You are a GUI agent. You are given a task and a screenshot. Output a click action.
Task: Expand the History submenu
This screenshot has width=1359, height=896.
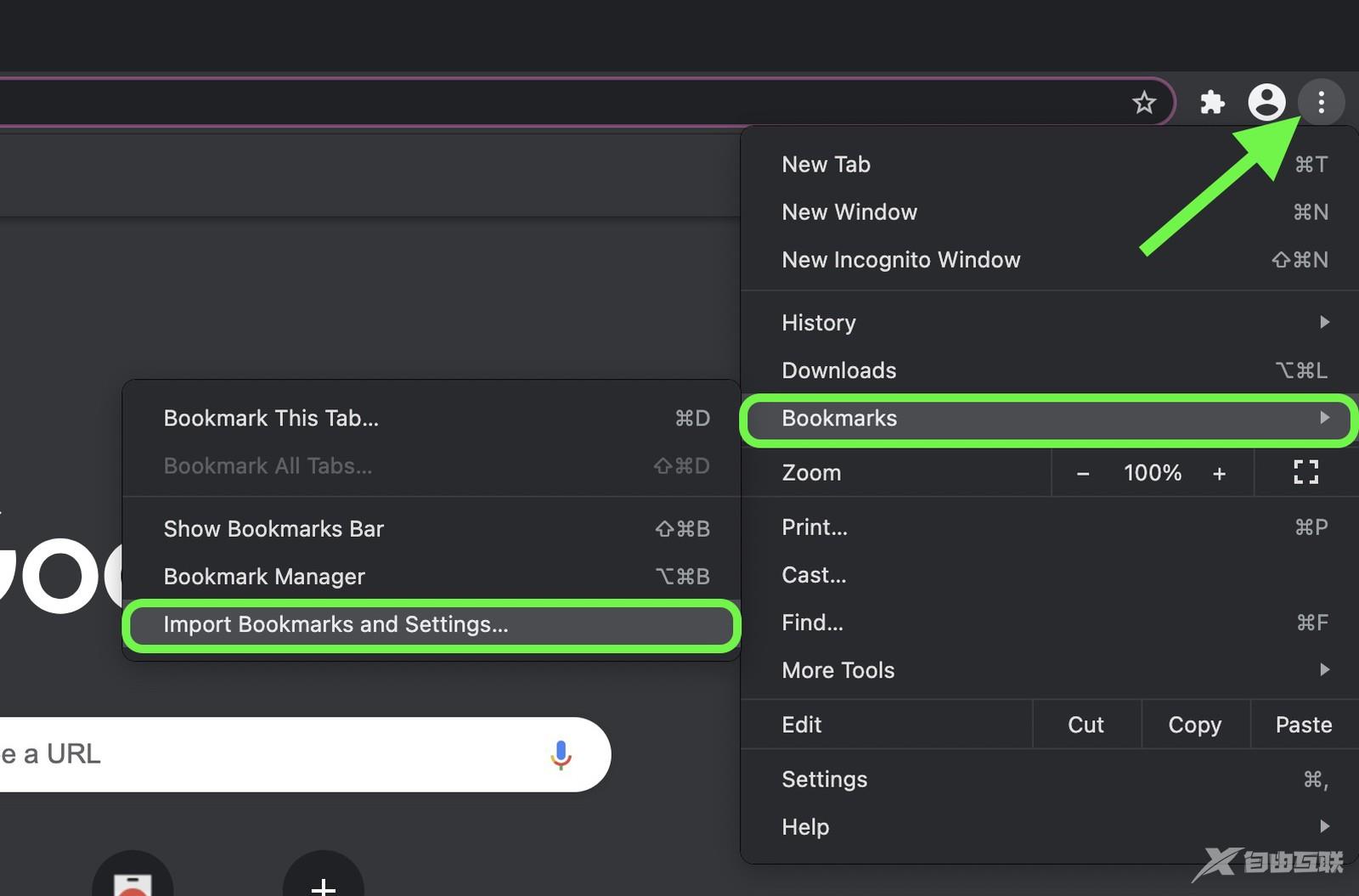click(1050, 323)
